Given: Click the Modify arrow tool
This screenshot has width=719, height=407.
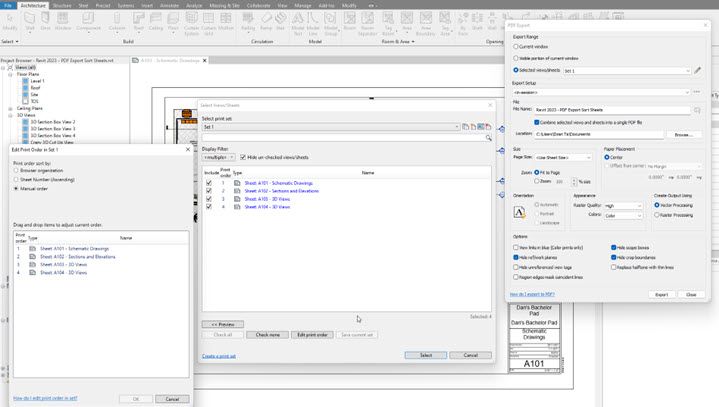Looking at the screenshot, I should tap(10, 21).
